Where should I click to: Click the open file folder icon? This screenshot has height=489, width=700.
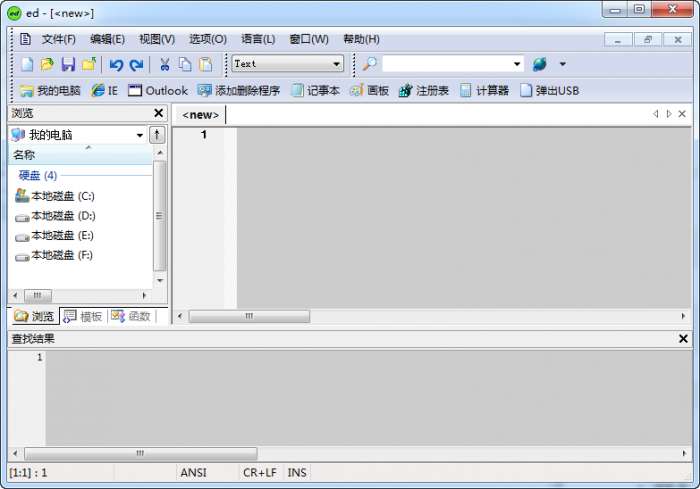coord(47,64)
